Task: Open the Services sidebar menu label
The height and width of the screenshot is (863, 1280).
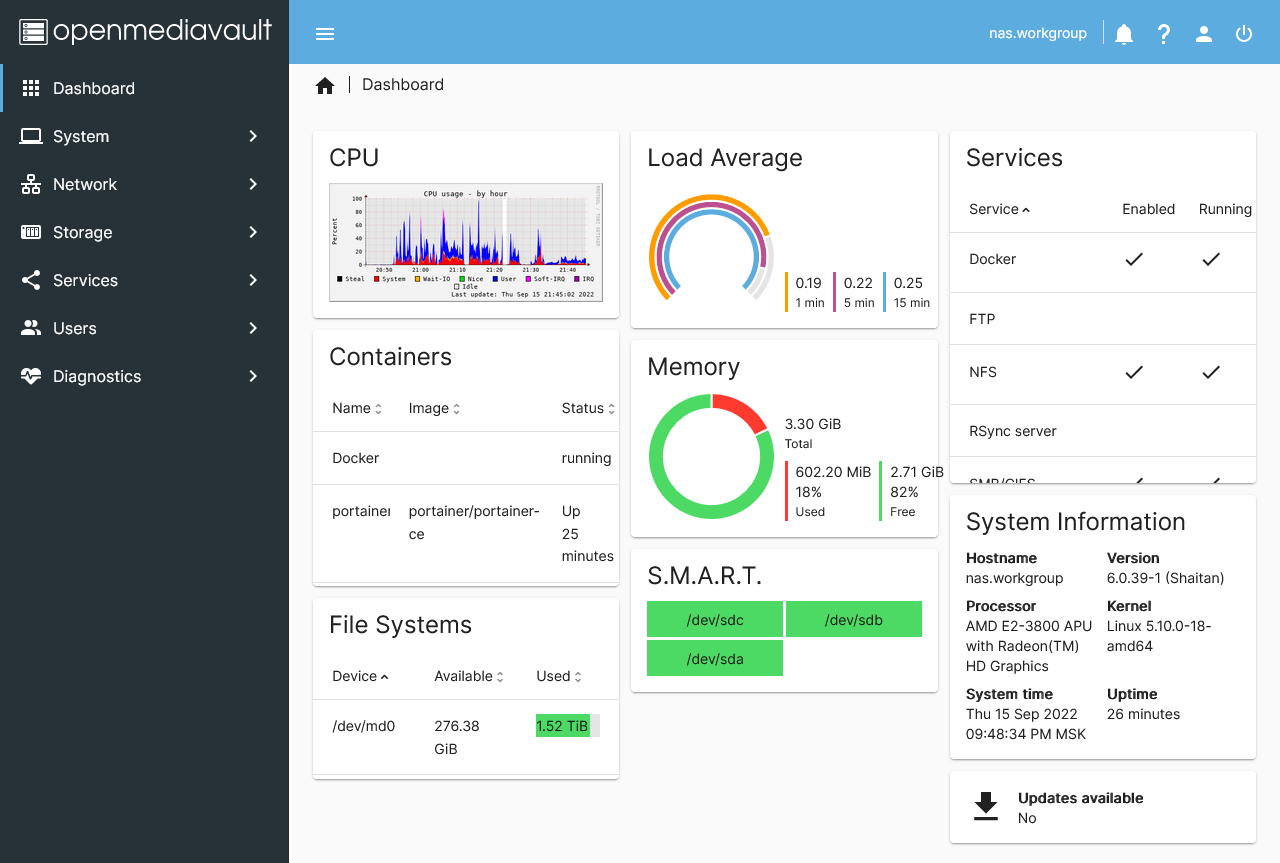Action: (x=85, y=280)
